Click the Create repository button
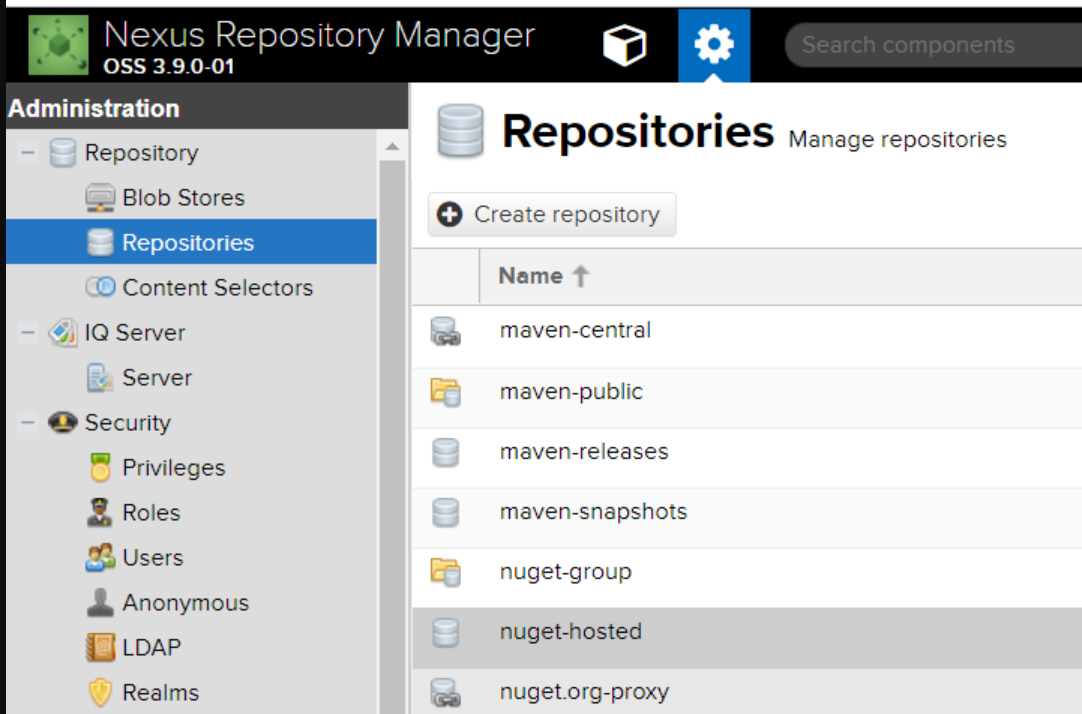Screen dimensions: 1082x714 [552, 215]
